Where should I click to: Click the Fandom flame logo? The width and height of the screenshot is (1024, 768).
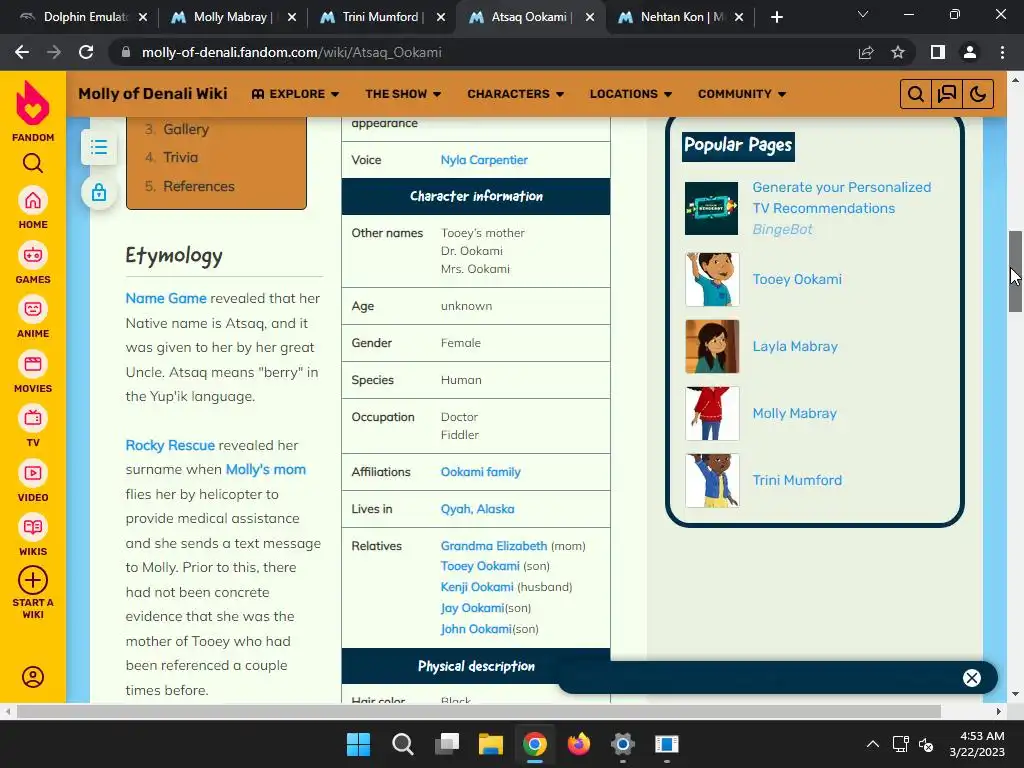point(33,103)
